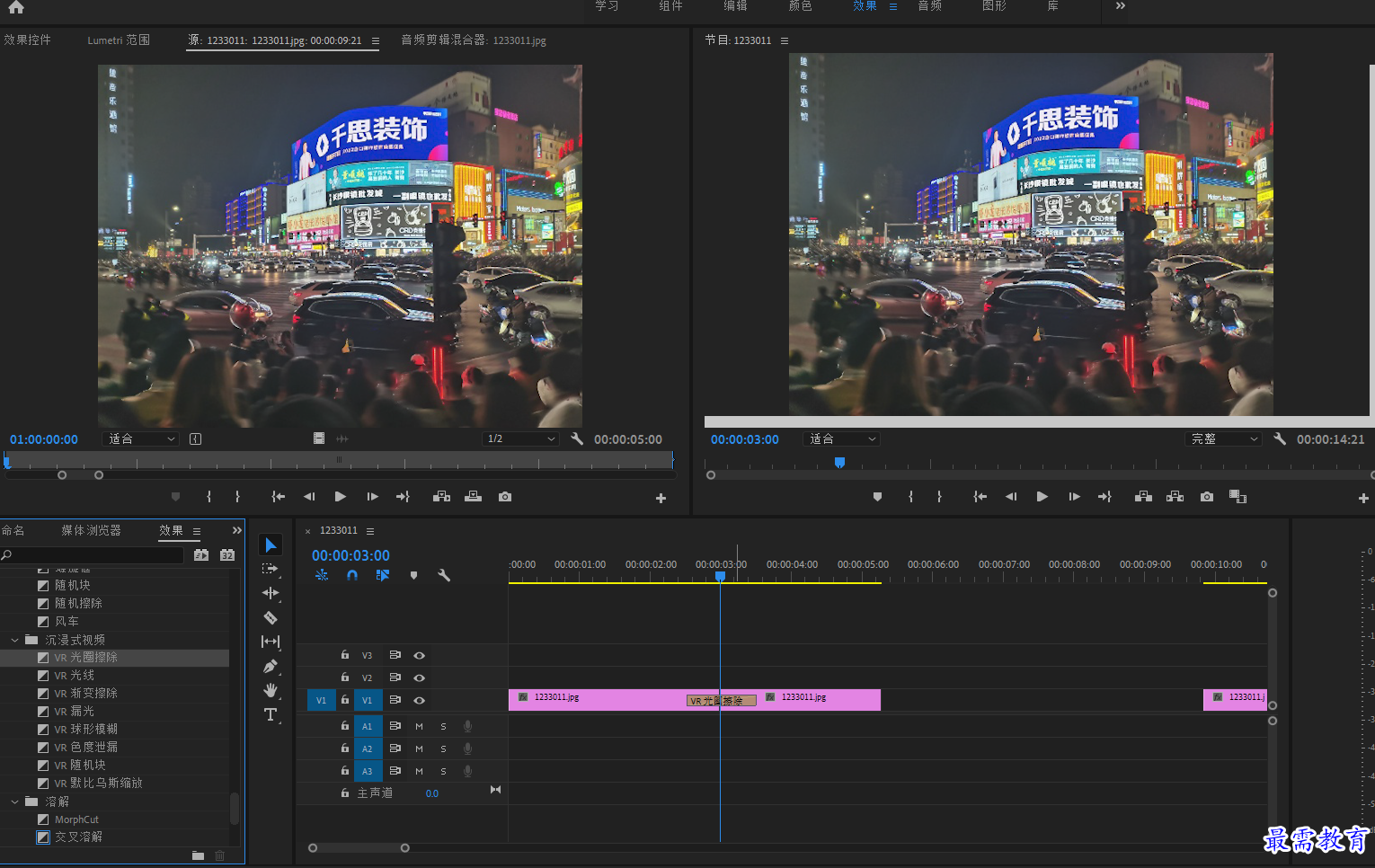Click Insert button in source monitor
The height and width of the screenshot is (868, 1375).
click(x=441, y=496)
